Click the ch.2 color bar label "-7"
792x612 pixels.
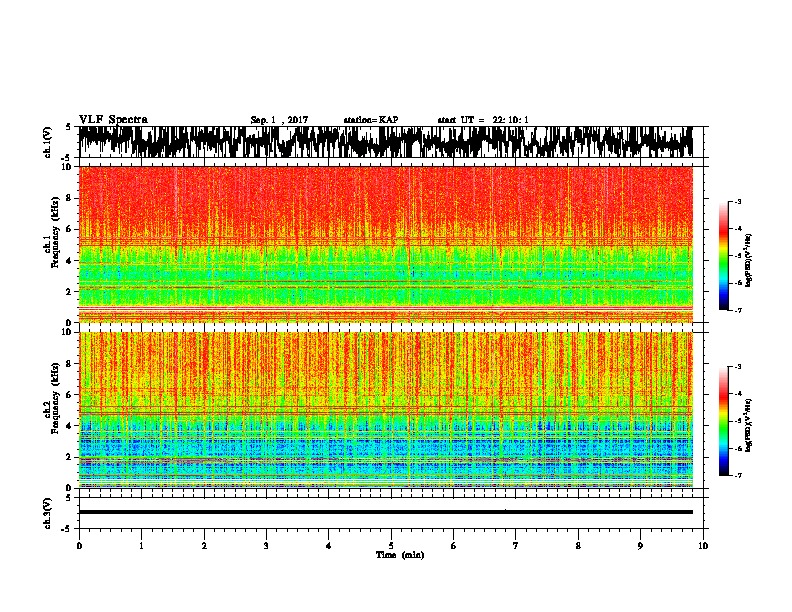click(x=738, y=475)
